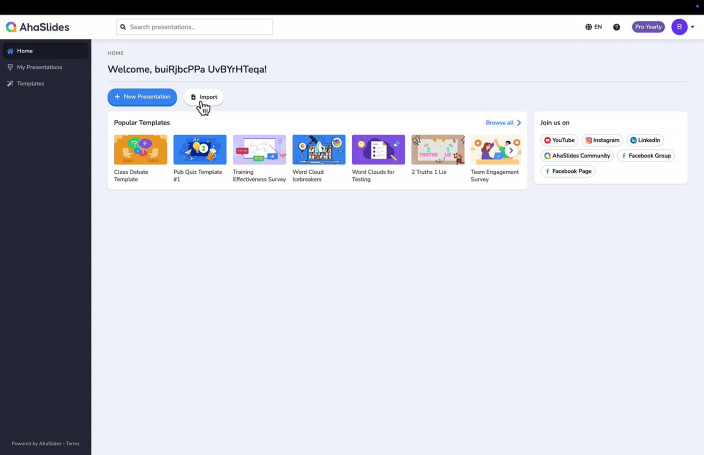Open the Word Cloud Icebreakers thumbnail
The image size is (704, 455).
click(x=318, y=149)
